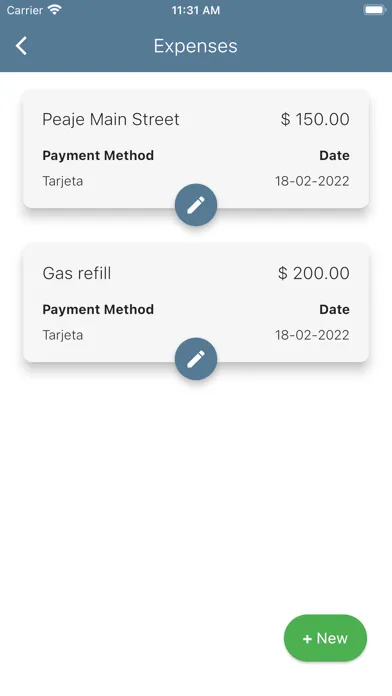Tap Payment Method label on Peaje card
Image resolution: width=392 pixels, height=696 pixels.
(x=98, y=156)
